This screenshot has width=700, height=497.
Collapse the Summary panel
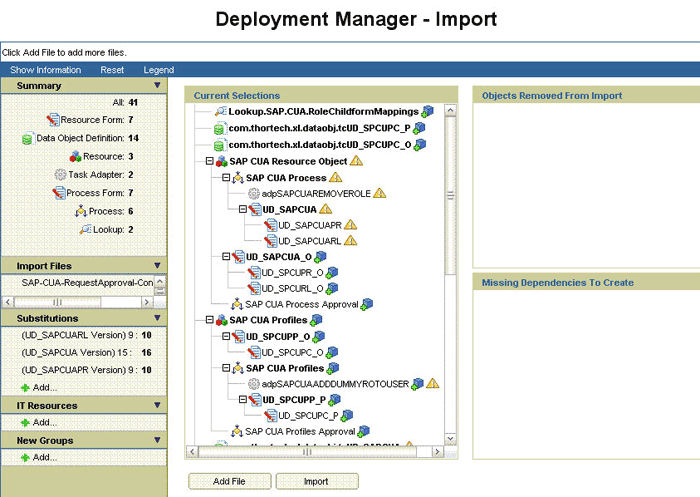coord(157,85)
